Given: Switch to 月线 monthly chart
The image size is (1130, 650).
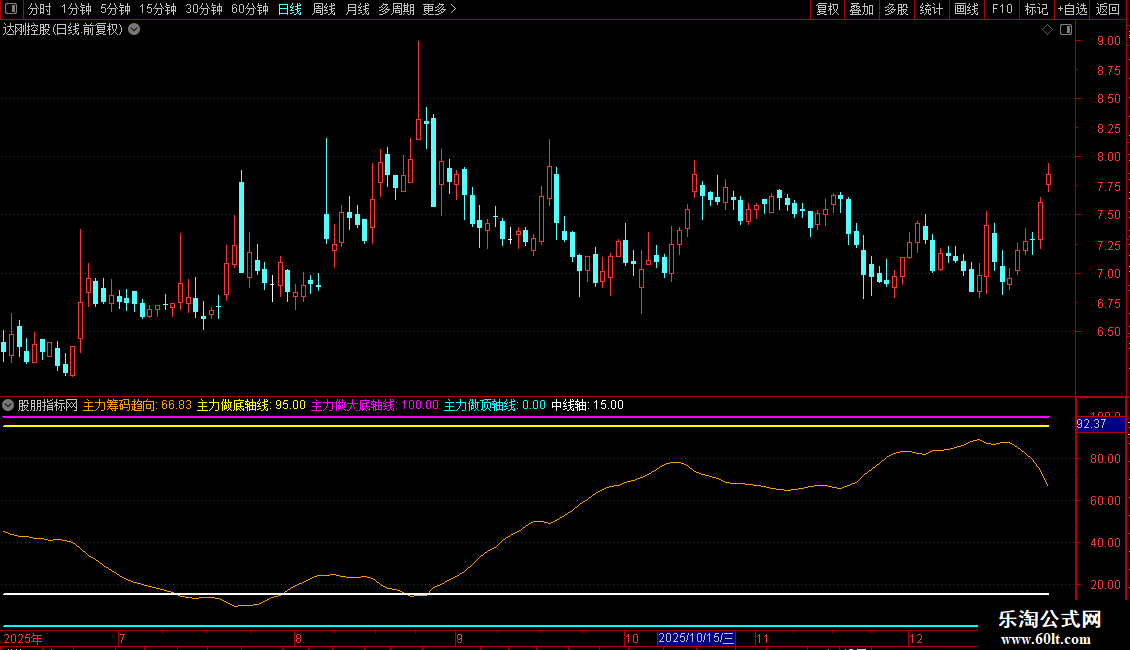Looking at the screenshot, I should pos(357,10).
